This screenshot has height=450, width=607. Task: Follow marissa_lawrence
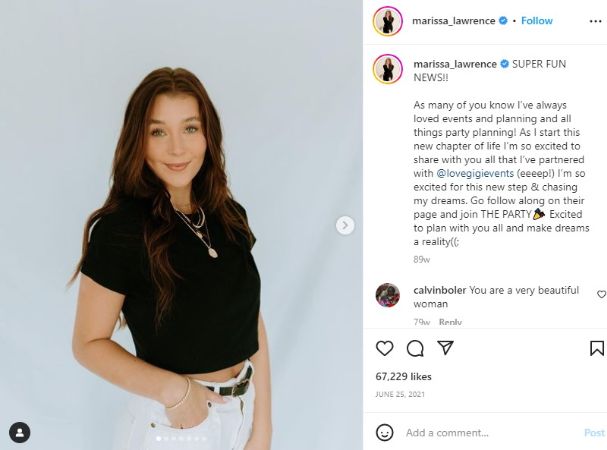pos(537,21)
